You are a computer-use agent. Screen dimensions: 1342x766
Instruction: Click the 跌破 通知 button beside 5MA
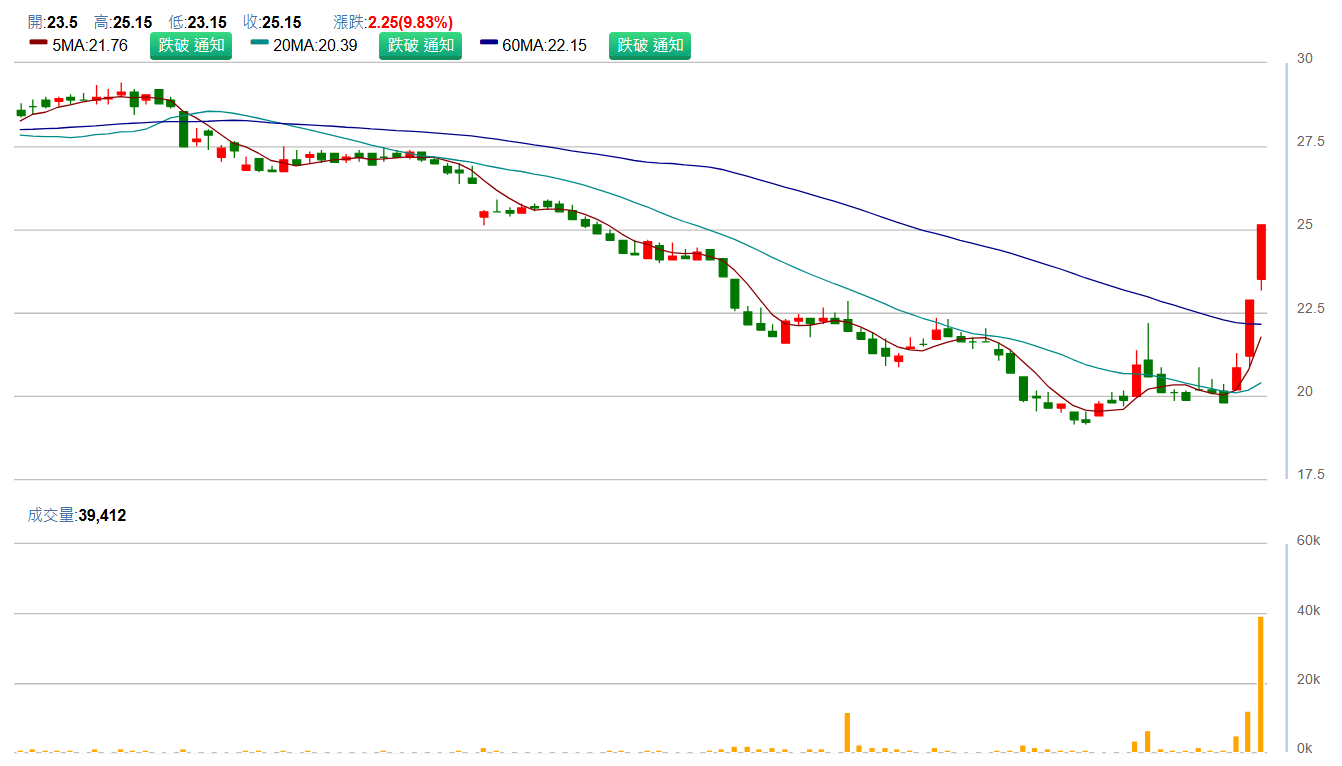(x=191, y=45)
